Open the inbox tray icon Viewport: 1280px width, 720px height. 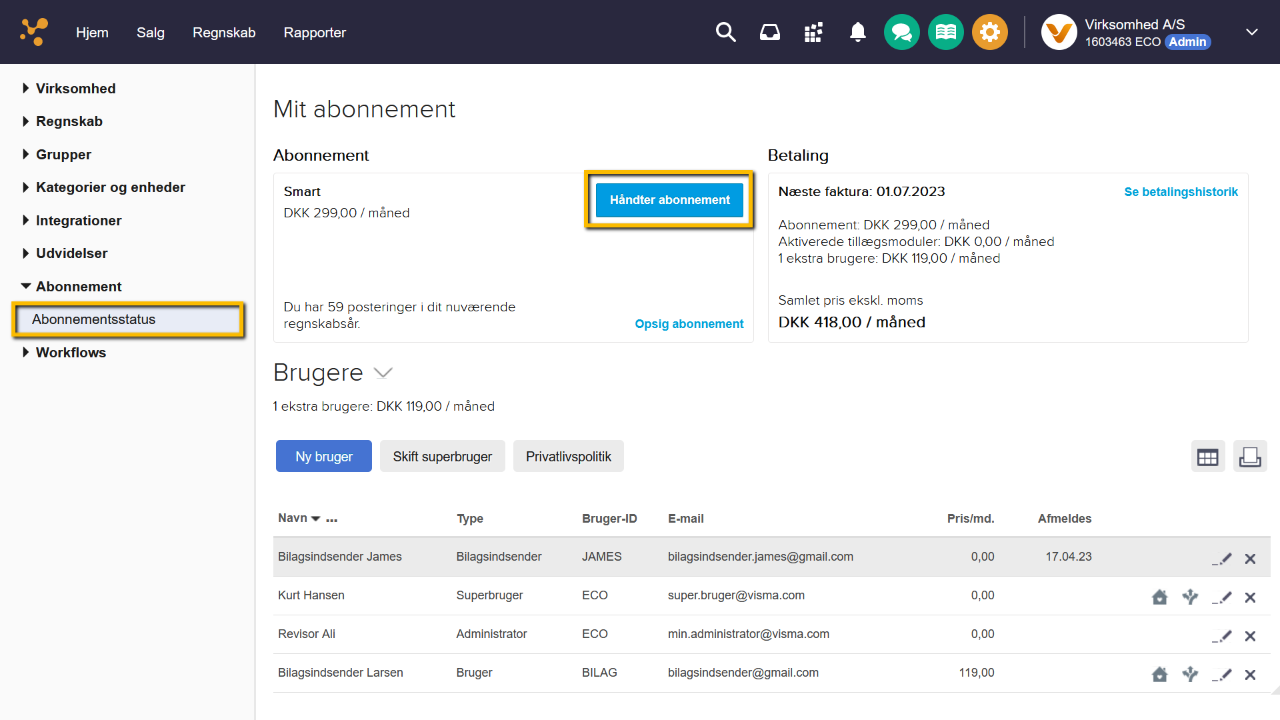click(x=769, y=32)
